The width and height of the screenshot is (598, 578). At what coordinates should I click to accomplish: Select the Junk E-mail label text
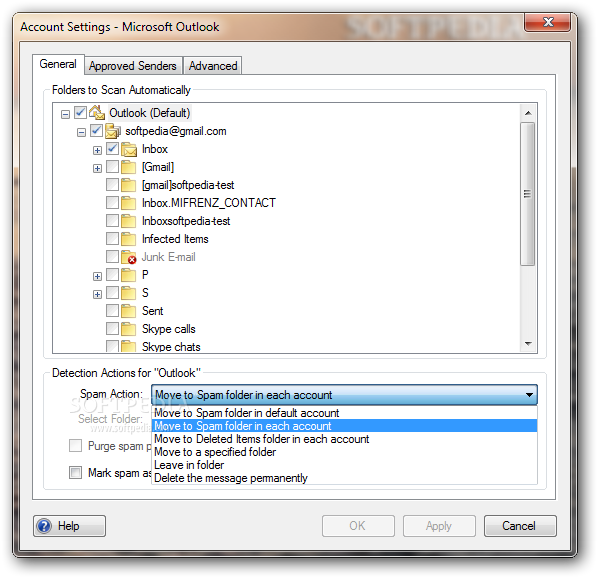(169, 257)
